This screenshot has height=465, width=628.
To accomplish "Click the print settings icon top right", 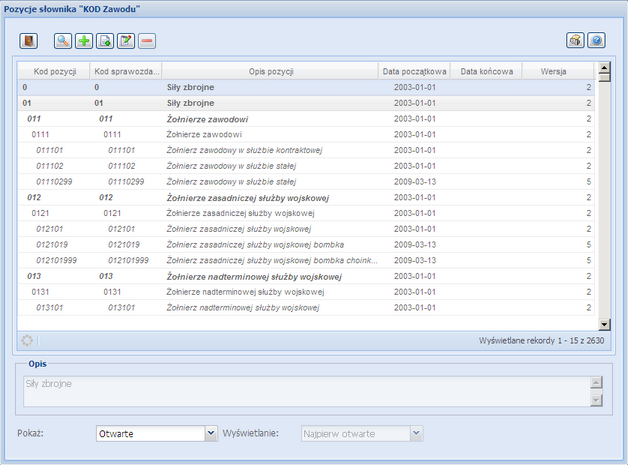I will coord(575,41).
